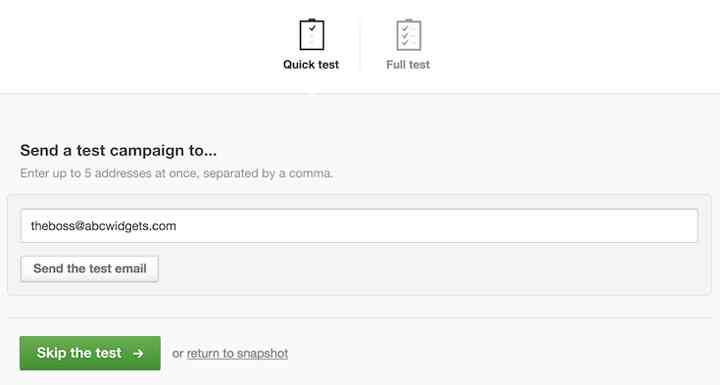Skip the test with green button
The image size is (720, 385).
90,353
